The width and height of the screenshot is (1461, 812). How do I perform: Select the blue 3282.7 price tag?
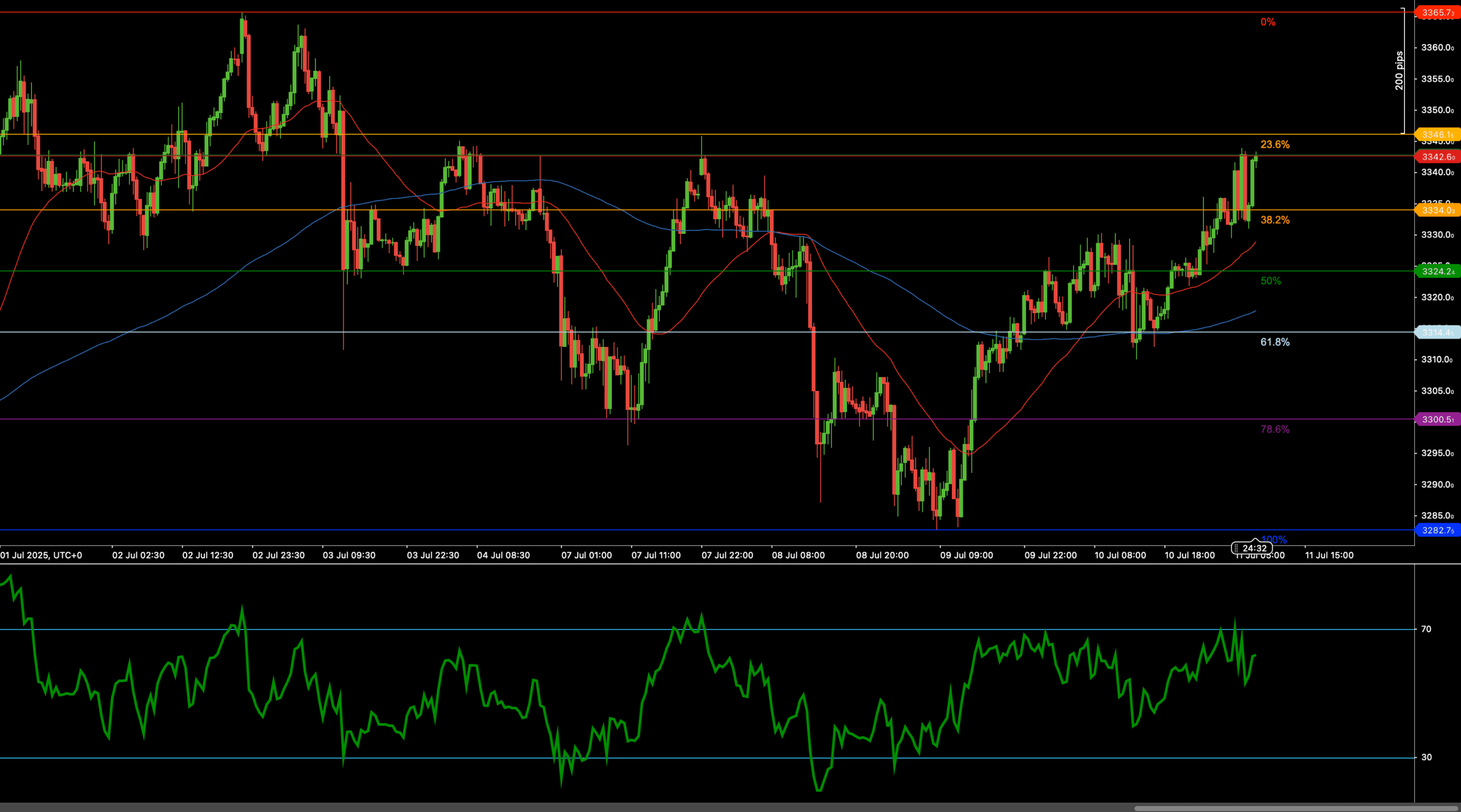point(1438,531)
